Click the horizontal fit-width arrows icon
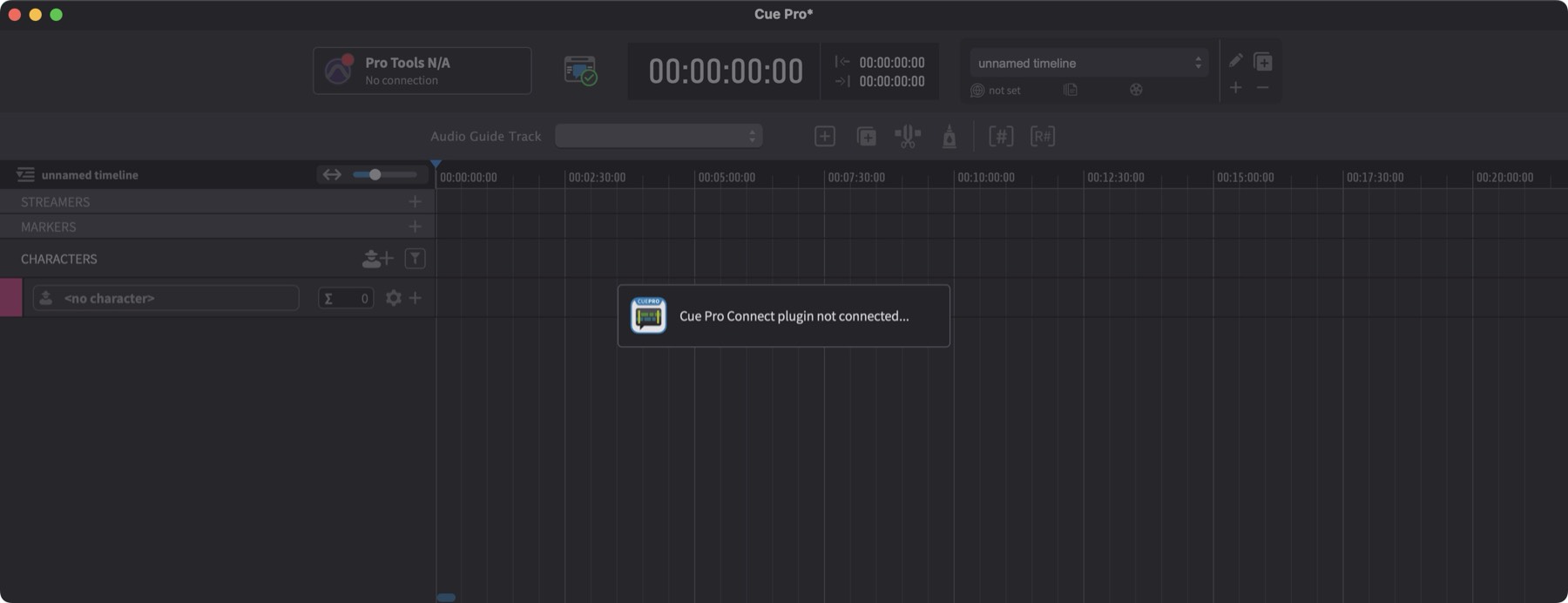This screenshot has height=603, width=1568. (332, 175)
